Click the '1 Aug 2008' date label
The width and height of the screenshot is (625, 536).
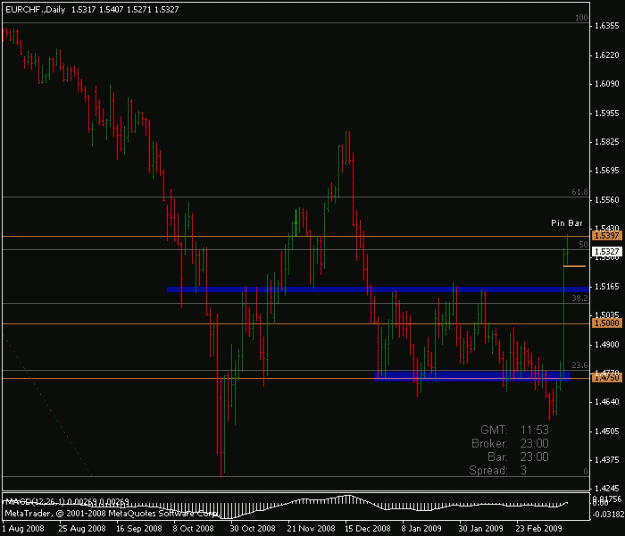click(23, 529)
